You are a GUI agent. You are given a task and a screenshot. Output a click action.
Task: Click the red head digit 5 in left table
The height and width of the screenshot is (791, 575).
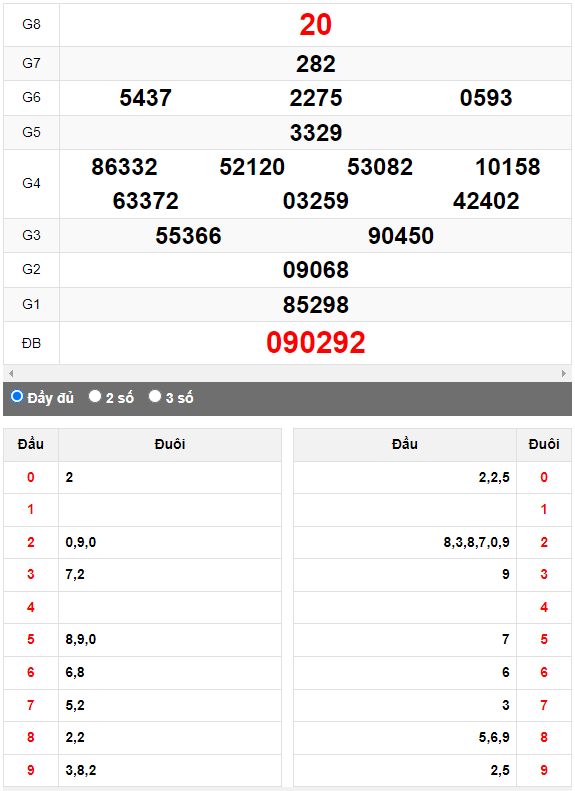[x=31, y=639]
